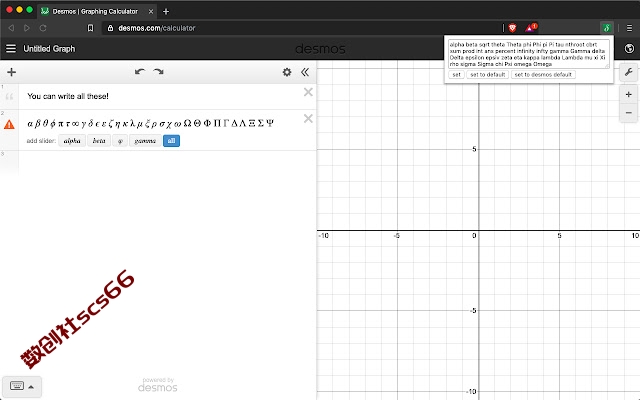Viewport: 640px width, 400px height.
Task: Delete the Greek letters expression row
Action: 308,119
